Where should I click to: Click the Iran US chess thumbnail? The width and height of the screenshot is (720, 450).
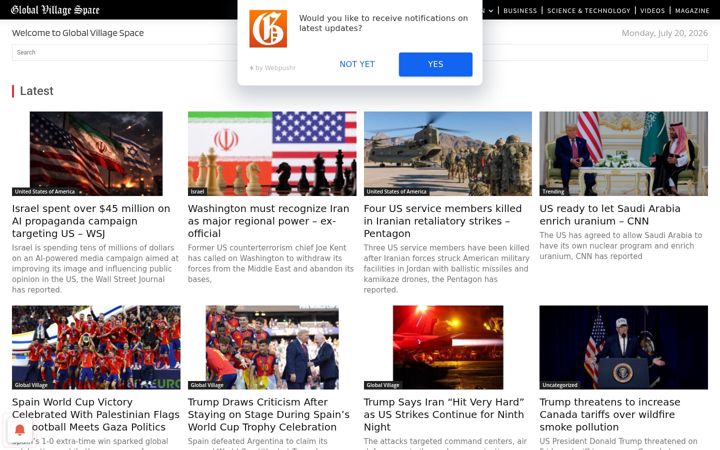(272, 153)
